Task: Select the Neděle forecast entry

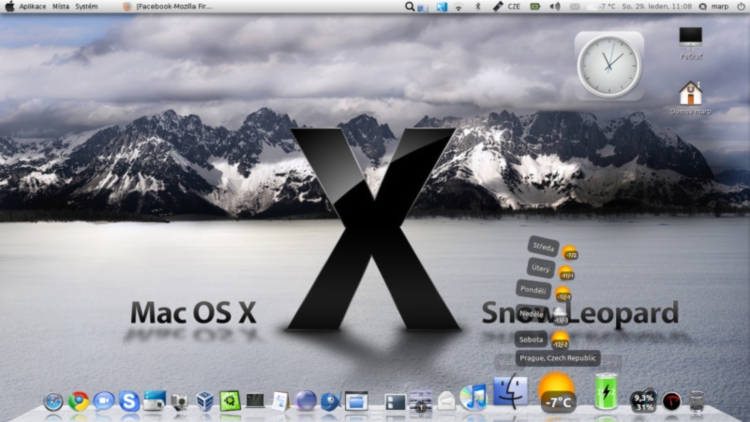Action: [x=531, y=314]
